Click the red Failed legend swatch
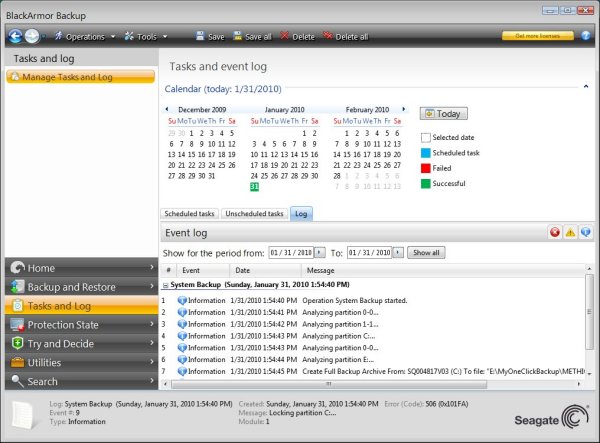 point(426,168)
